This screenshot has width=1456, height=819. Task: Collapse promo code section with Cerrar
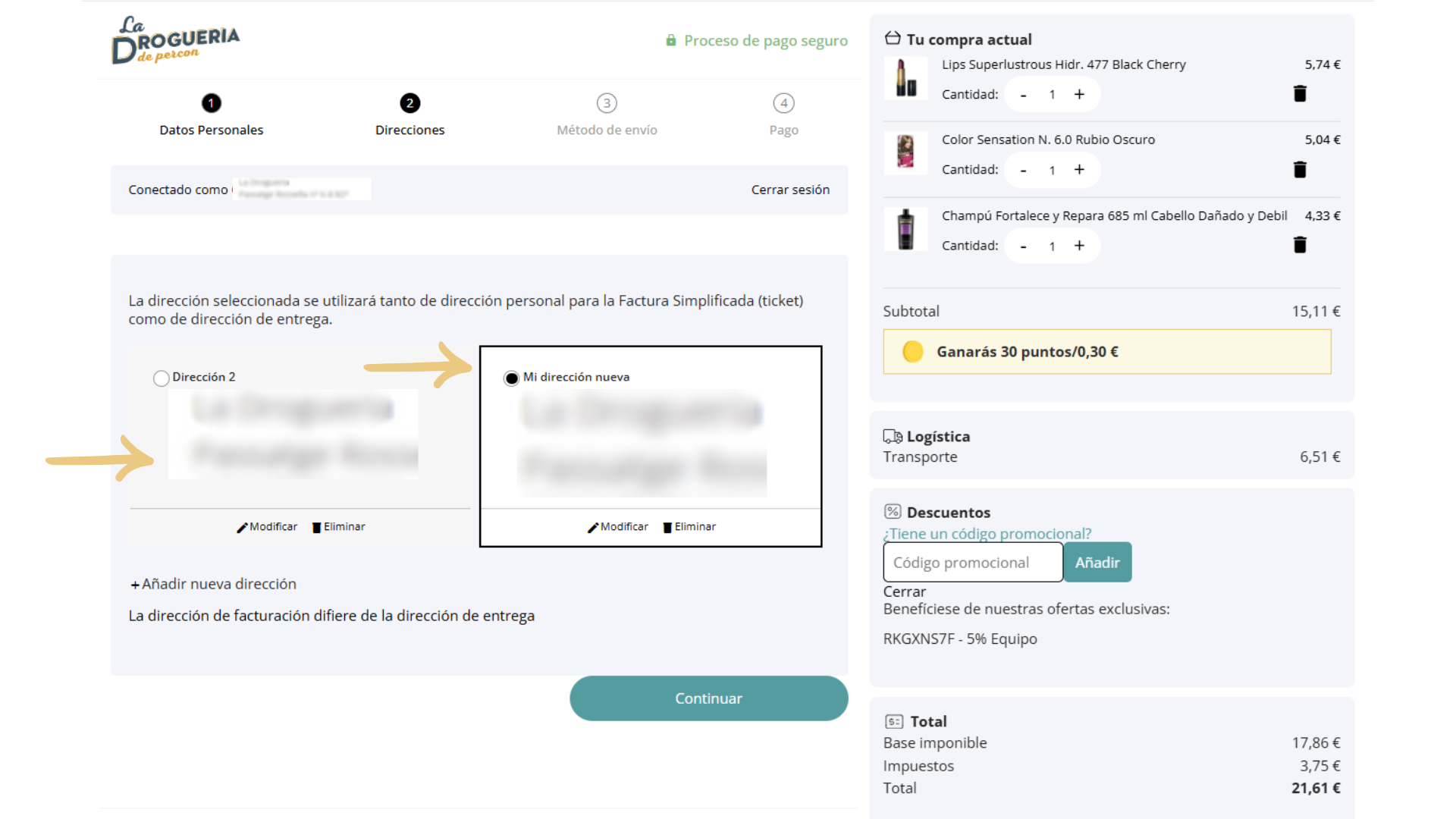coord(904,591)
